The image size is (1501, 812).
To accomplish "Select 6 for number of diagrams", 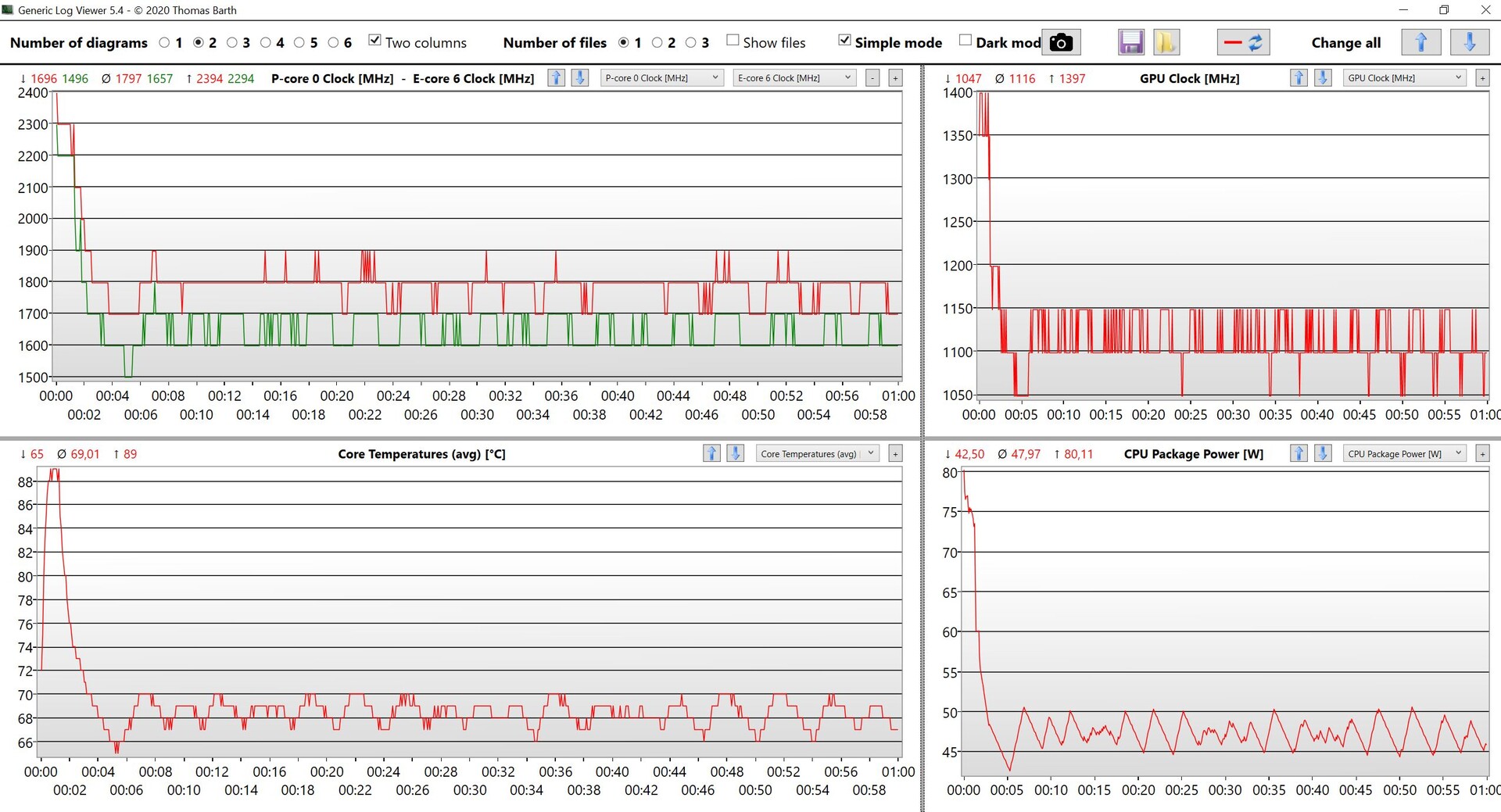I will click(x=334, y=43).
